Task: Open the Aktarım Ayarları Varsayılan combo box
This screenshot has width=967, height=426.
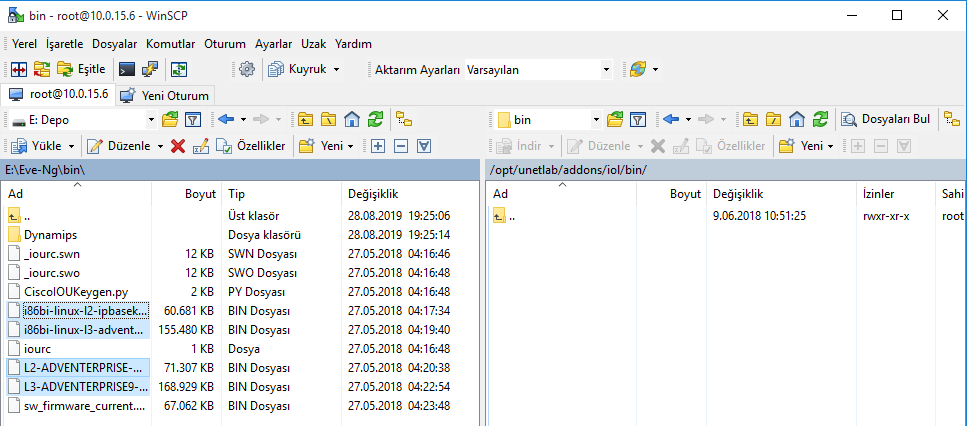Action: tap(538, 70)
